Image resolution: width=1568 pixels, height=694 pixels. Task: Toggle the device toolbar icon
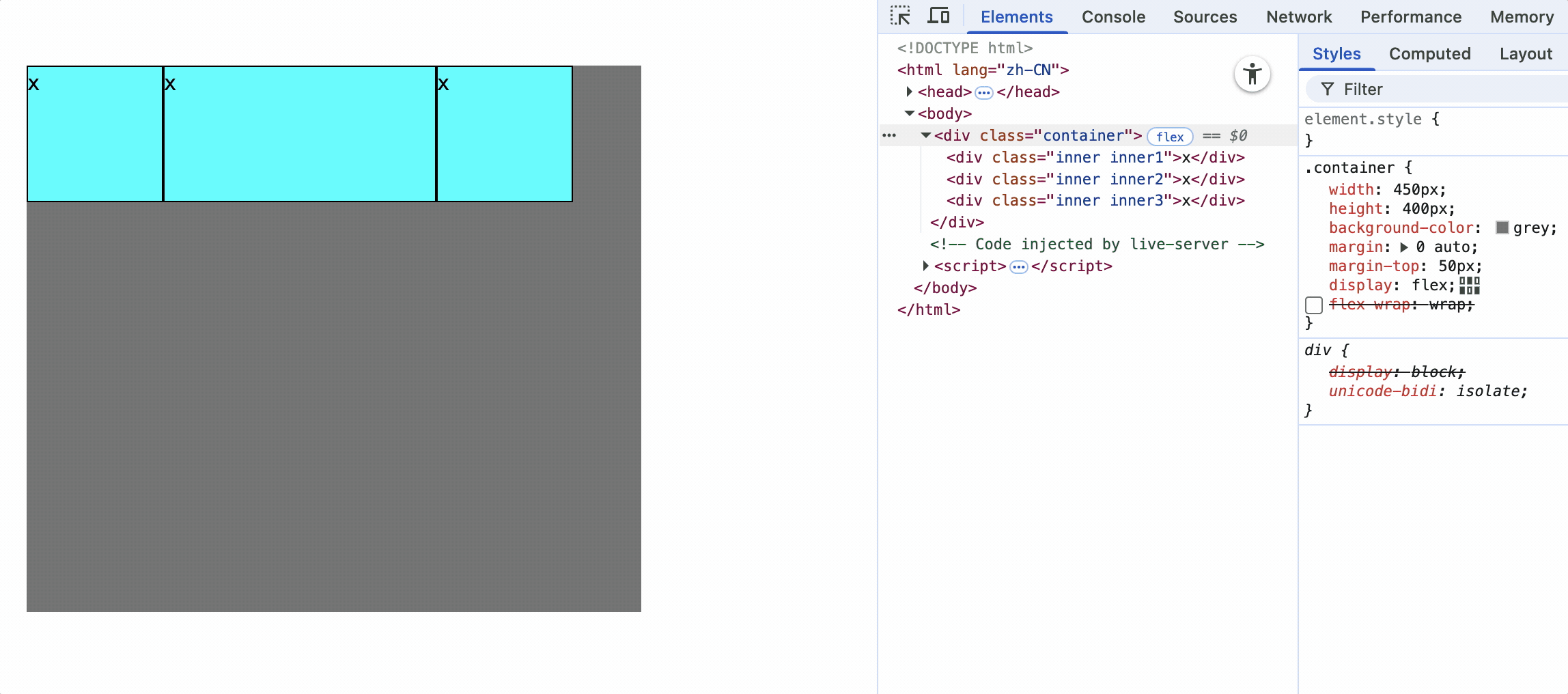[x=938, y=16]
